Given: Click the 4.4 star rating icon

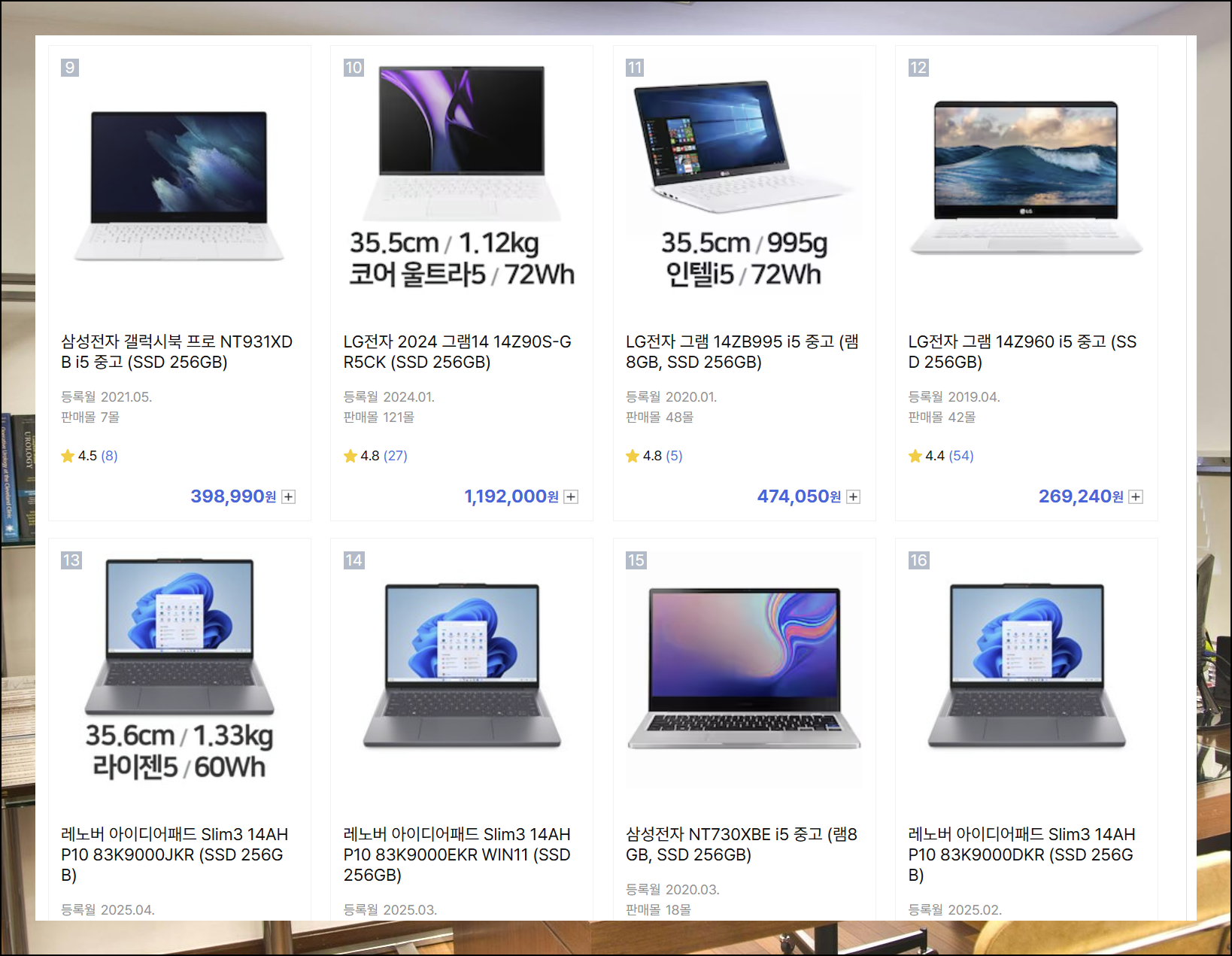Looking at the screenshot, I should [915, 456].
